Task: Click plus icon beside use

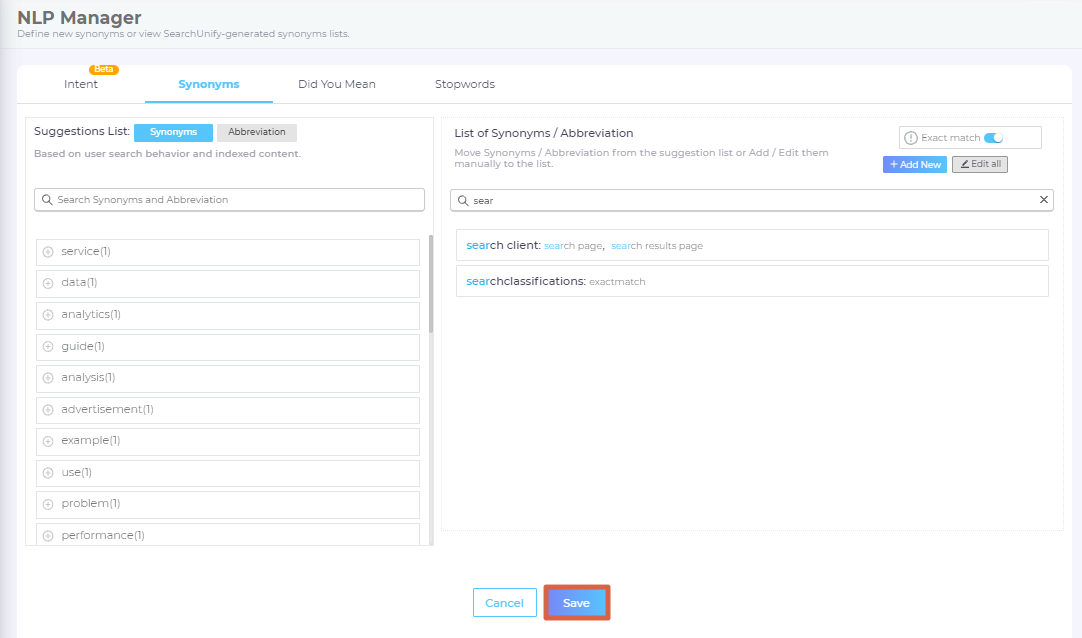Action: coord(48,472)
